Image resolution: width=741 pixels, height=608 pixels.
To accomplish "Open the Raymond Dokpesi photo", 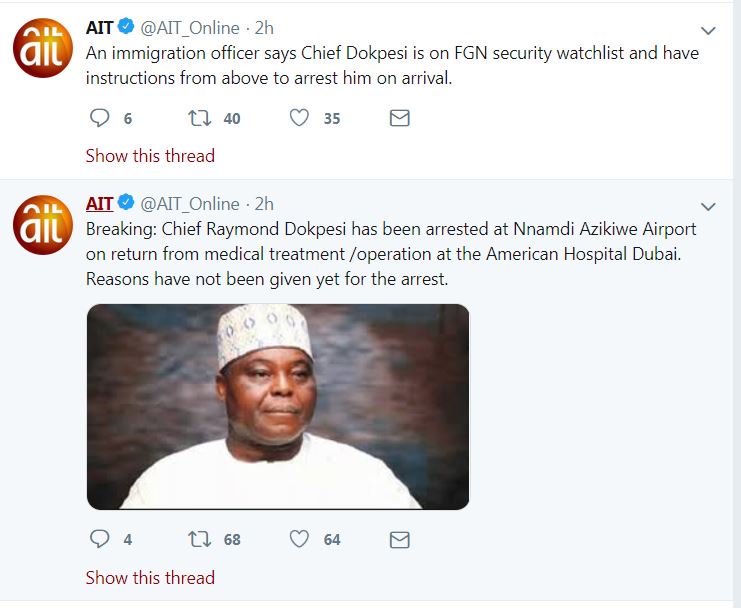I will click(278, 407).
